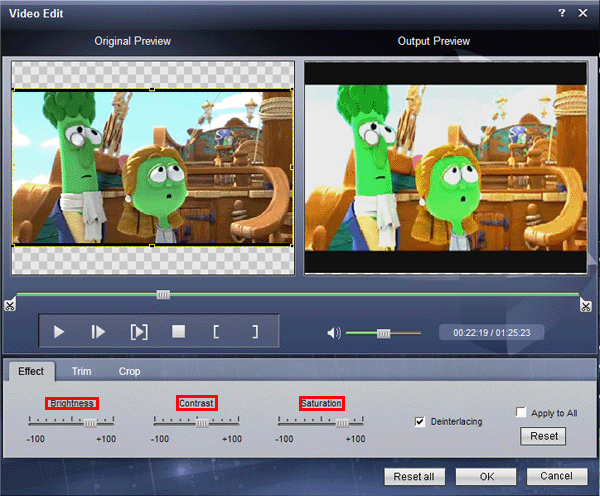Click the Output Preview heading
The image size is (600, 496).
pyautogui.click(x=434, y=41)
